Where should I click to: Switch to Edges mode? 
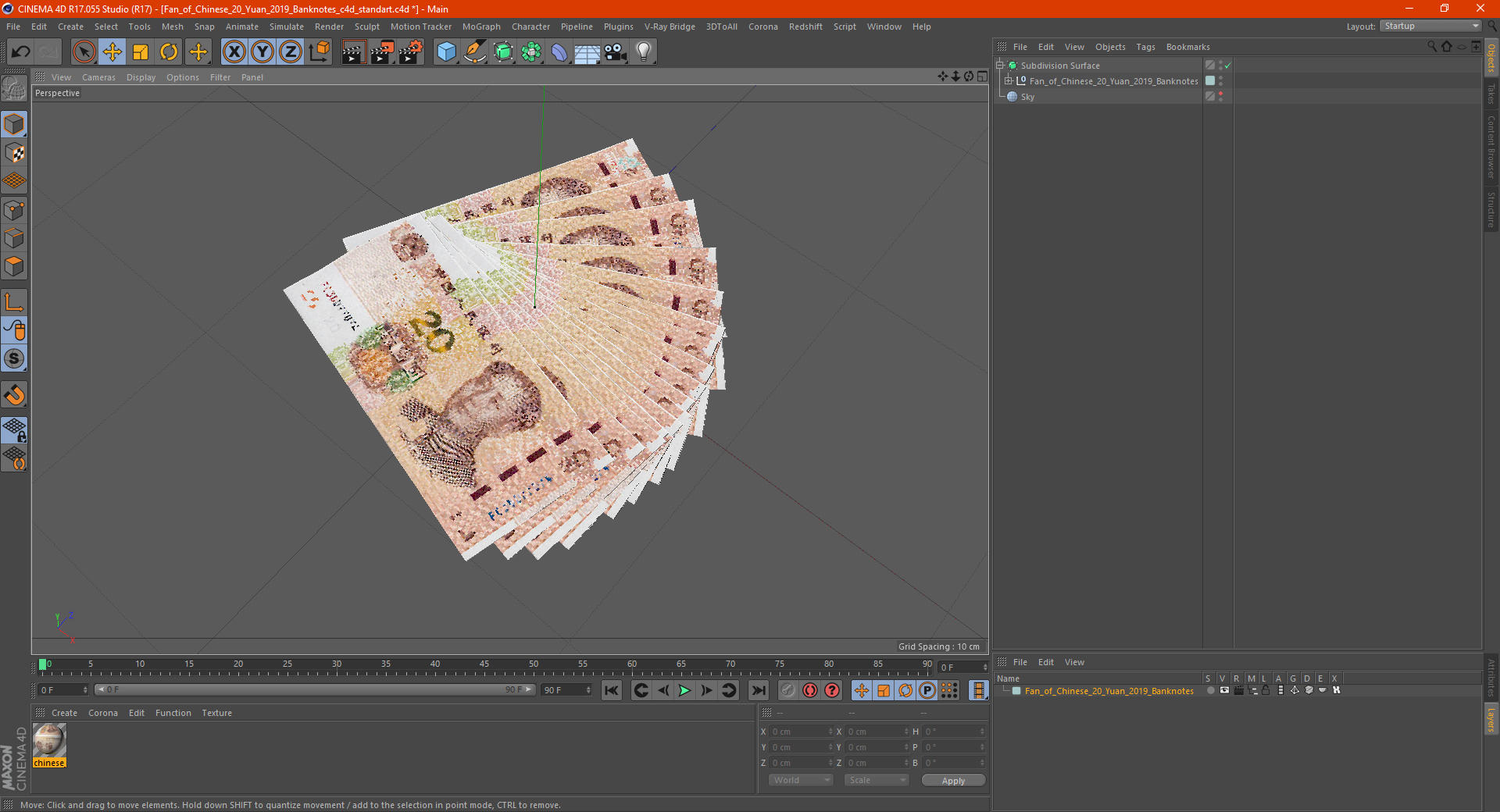point(14,238)
